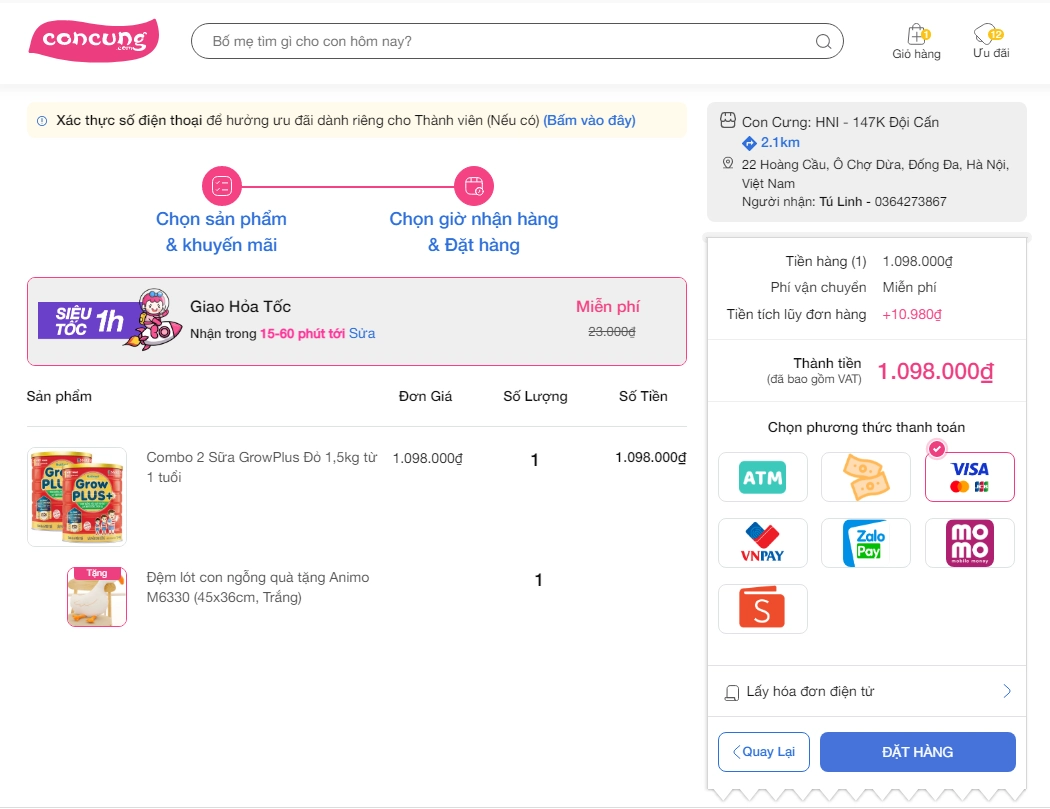This screenshot has width=1050, height=809.
Task: Click the Con Cung logo
Action: coord(93,40)
